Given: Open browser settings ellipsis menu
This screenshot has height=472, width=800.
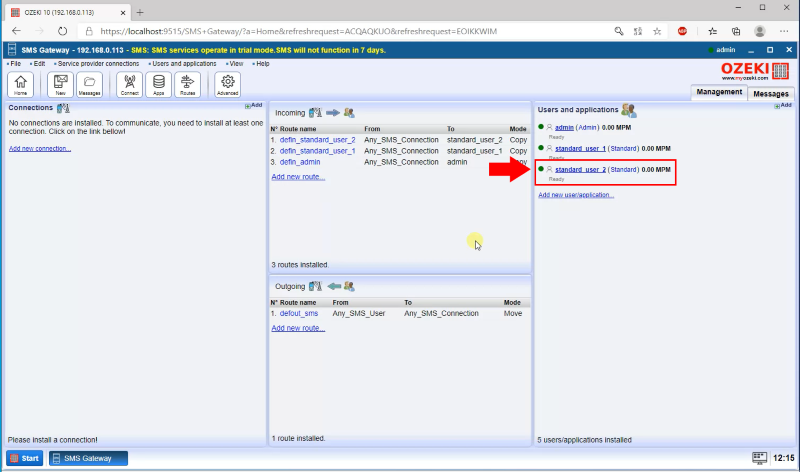Looking at the screenshot, I should [x=784, y=31].
